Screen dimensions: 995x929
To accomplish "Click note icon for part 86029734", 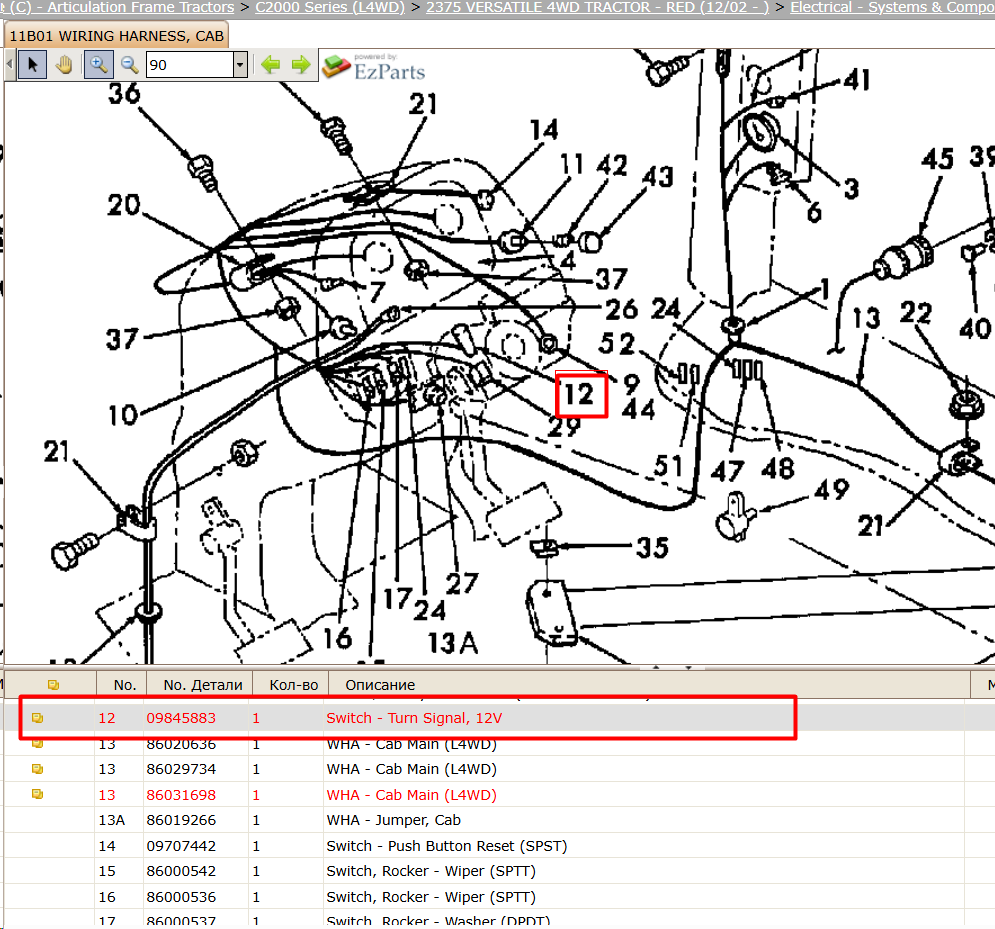I will (37, 769).
